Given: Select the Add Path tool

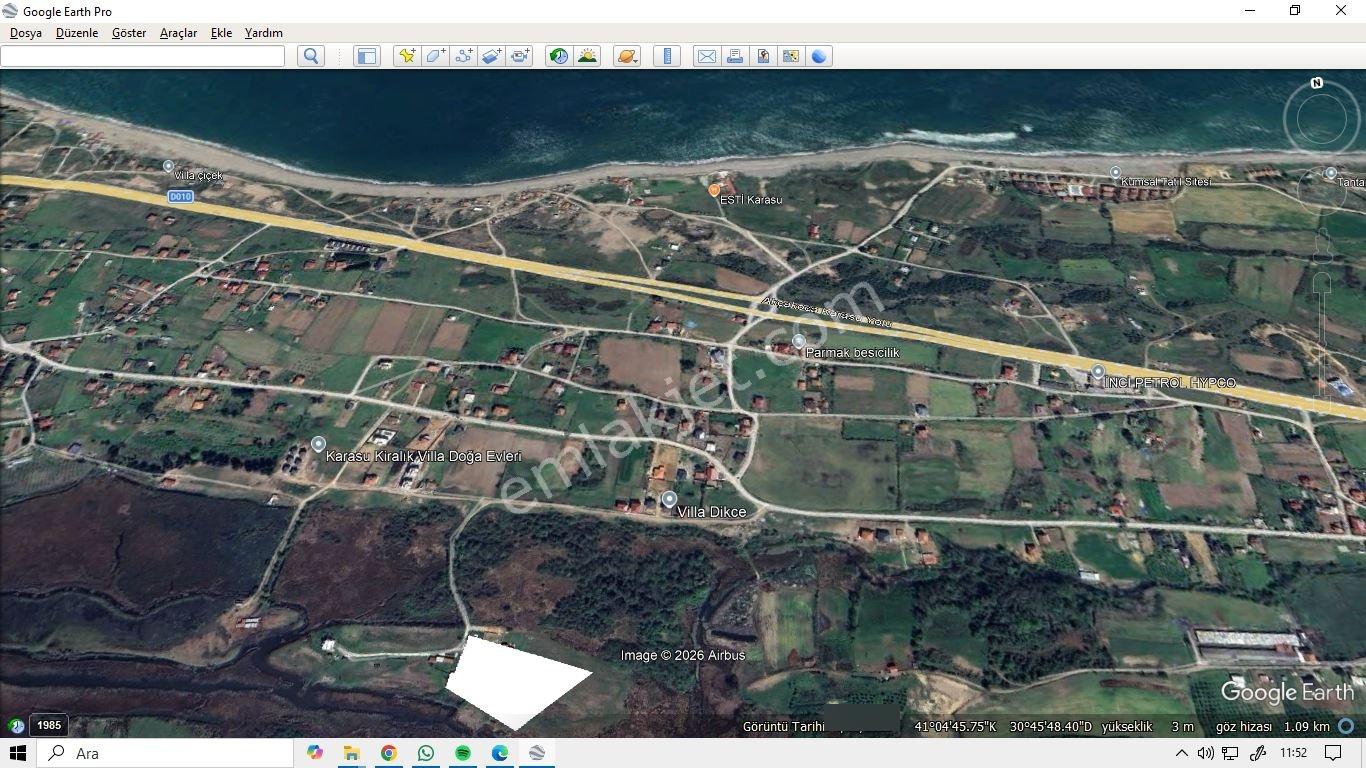Looking at the screenshot, I should [x=464, y=56].
